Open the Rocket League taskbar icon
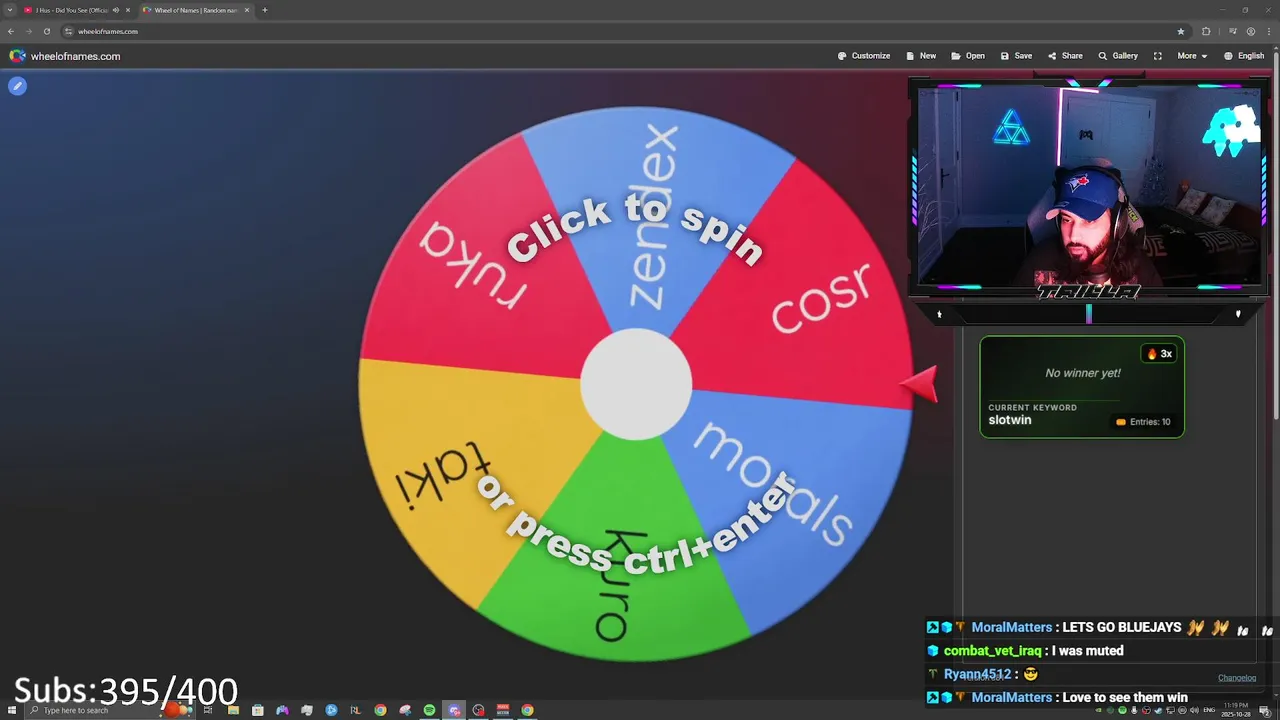Viewport: 1280px width, 720px height. tap(355, 710)
